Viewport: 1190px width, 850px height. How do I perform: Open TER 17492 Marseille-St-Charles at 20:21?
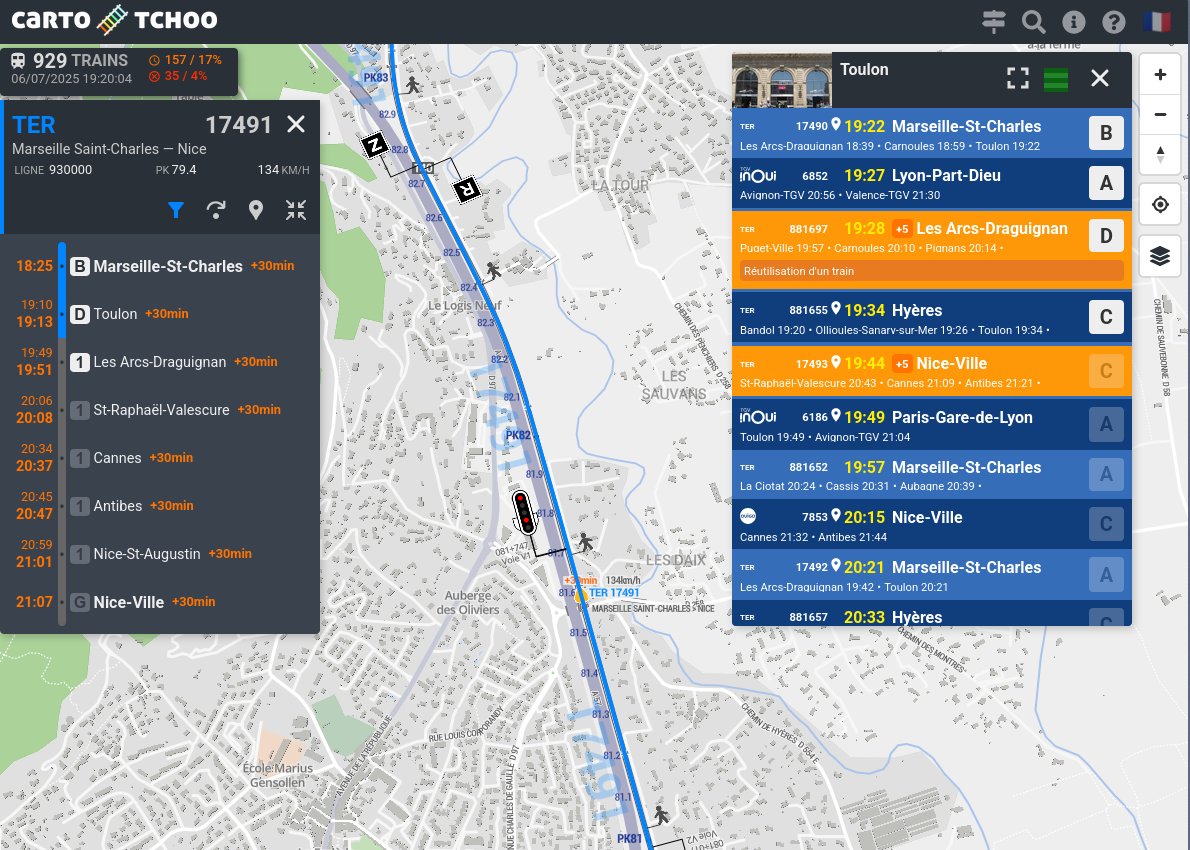point(931,575)
